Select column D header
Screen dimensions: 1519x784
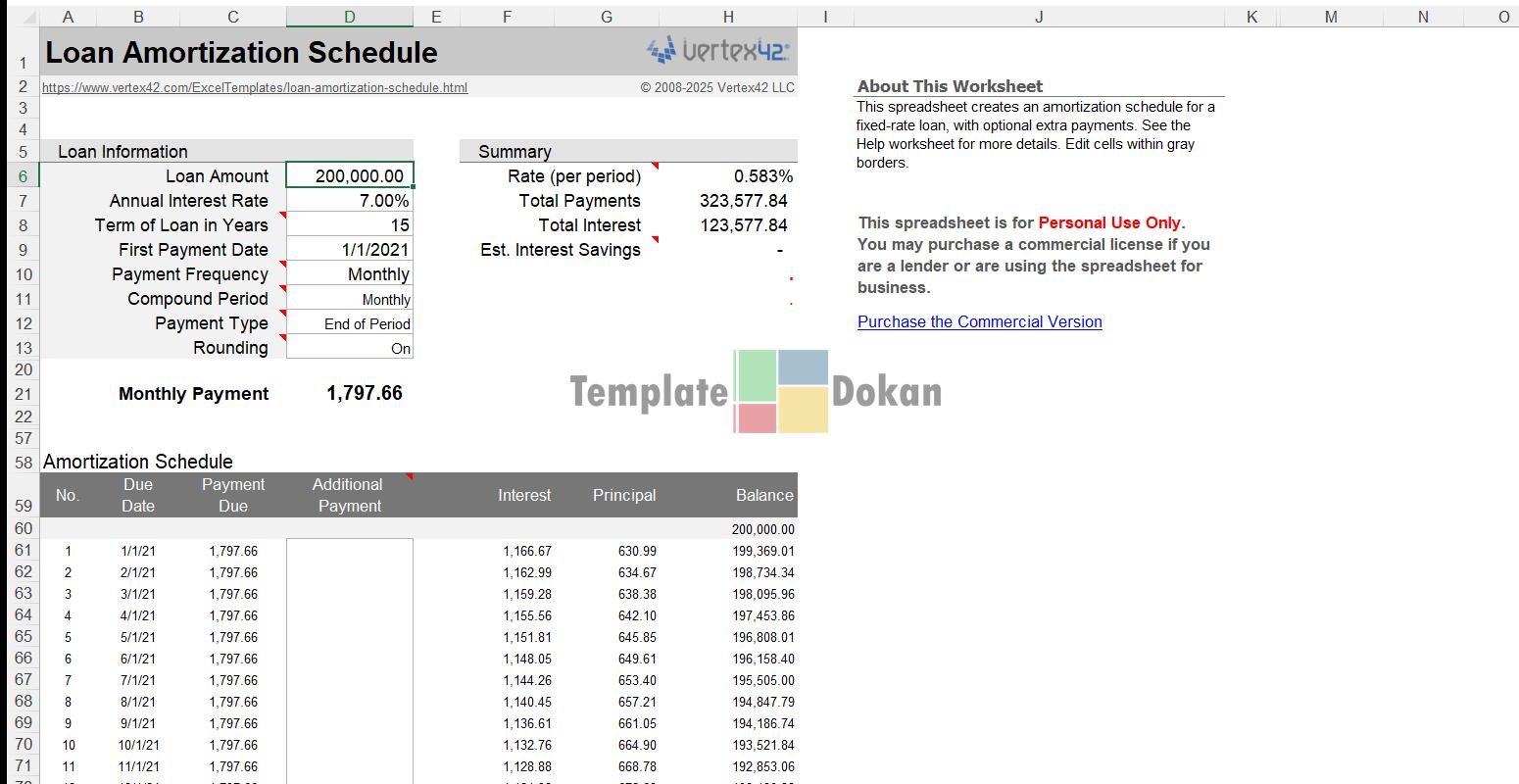pos(350,17)
